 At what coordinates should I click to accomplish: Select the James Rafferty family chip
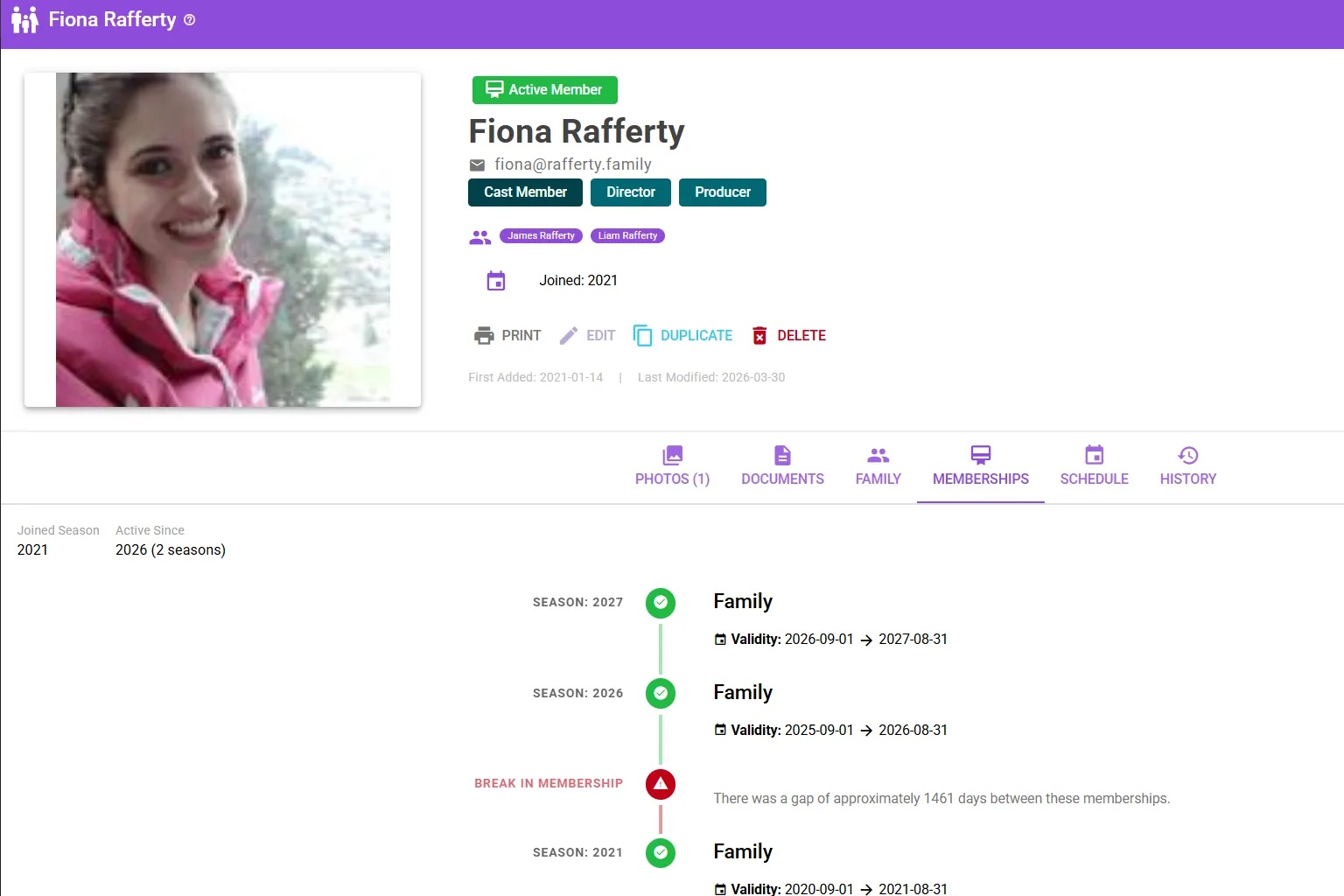coord(541,235)
